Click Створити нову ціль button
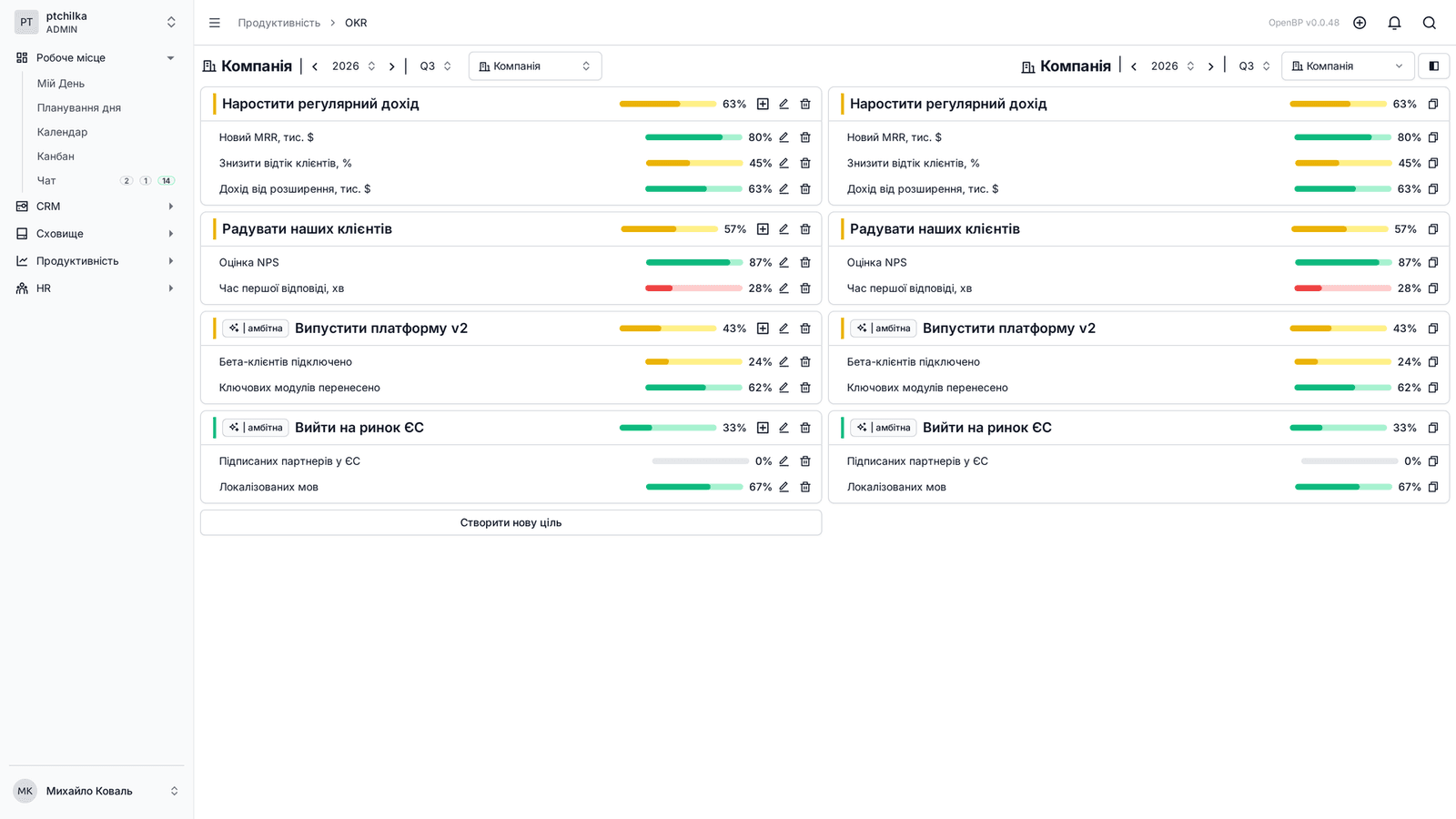Image resolution: width=1456 pixels, height=819 pixels. pyautogui.click(x=511, y=522)
